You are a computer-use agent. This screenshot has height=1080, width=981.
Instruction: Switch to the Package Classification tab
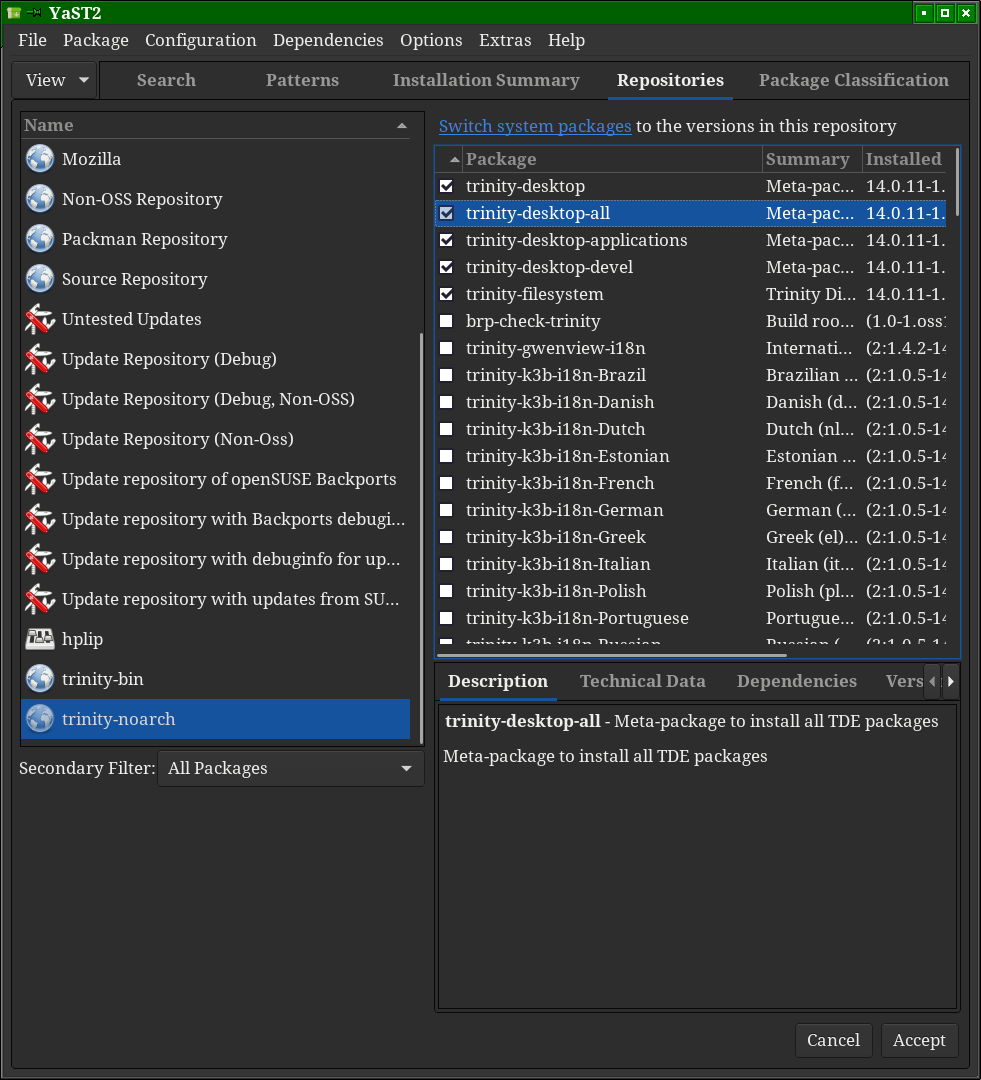point(854,80)
